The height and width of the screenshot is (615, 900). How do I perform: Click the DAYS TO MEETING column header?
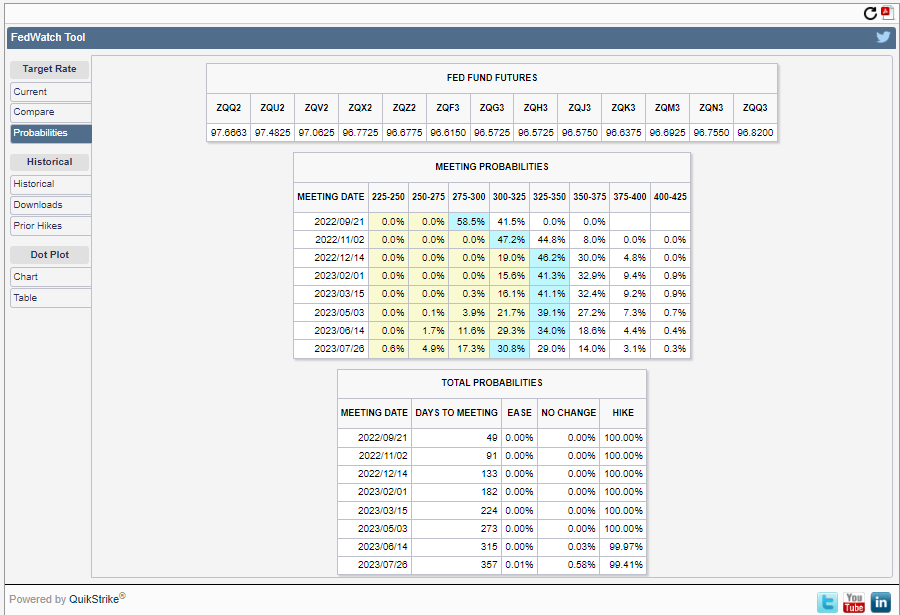click(456, 412)
